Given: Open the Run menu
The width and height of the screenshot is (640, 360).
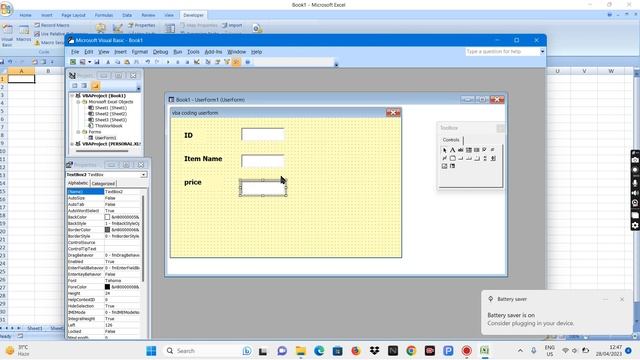Looking at the screenshot, I should click(178, 52).
